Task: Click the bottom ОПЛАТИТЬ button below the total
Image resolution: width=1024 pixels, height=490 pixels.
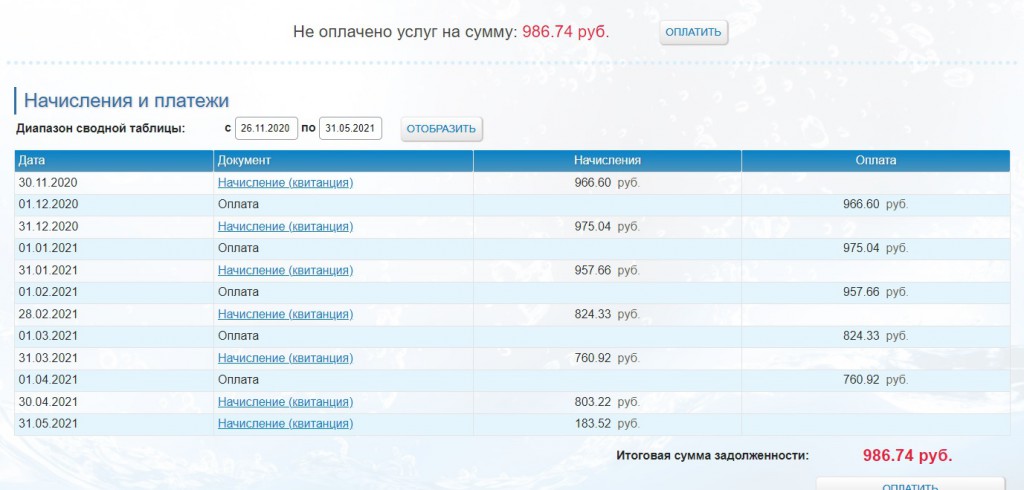Action: (908, 484)
